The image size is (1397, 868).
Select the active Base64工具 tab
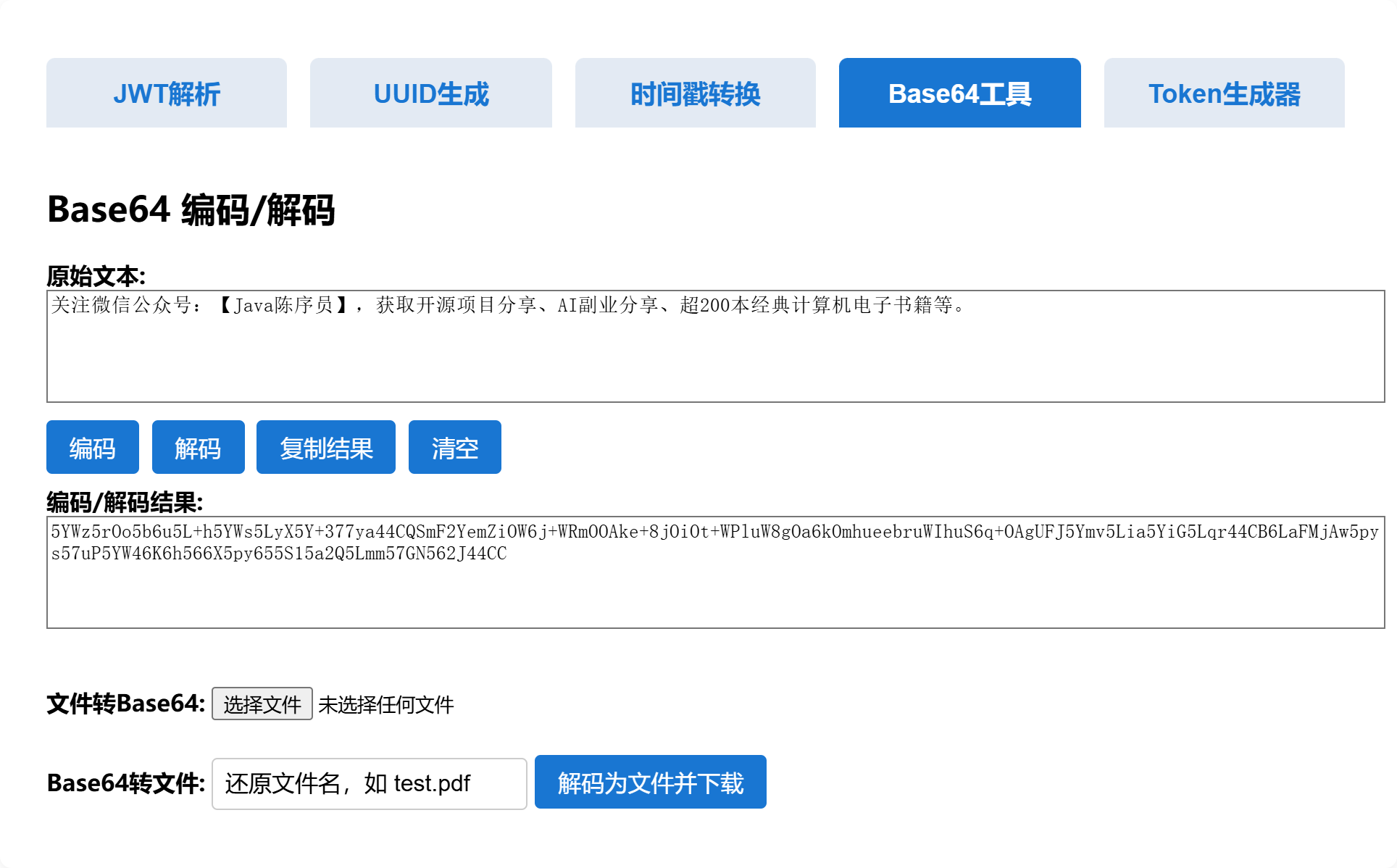959,93
